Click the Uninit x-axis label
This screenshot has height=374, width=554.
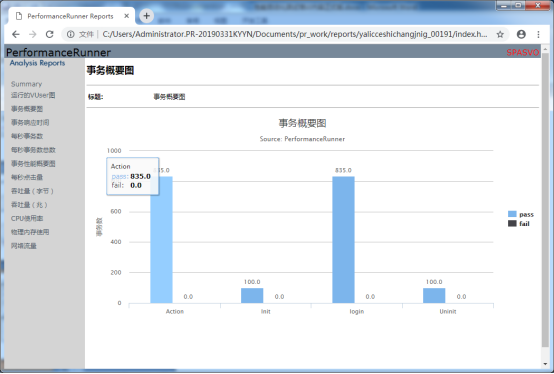click(448, 311)
